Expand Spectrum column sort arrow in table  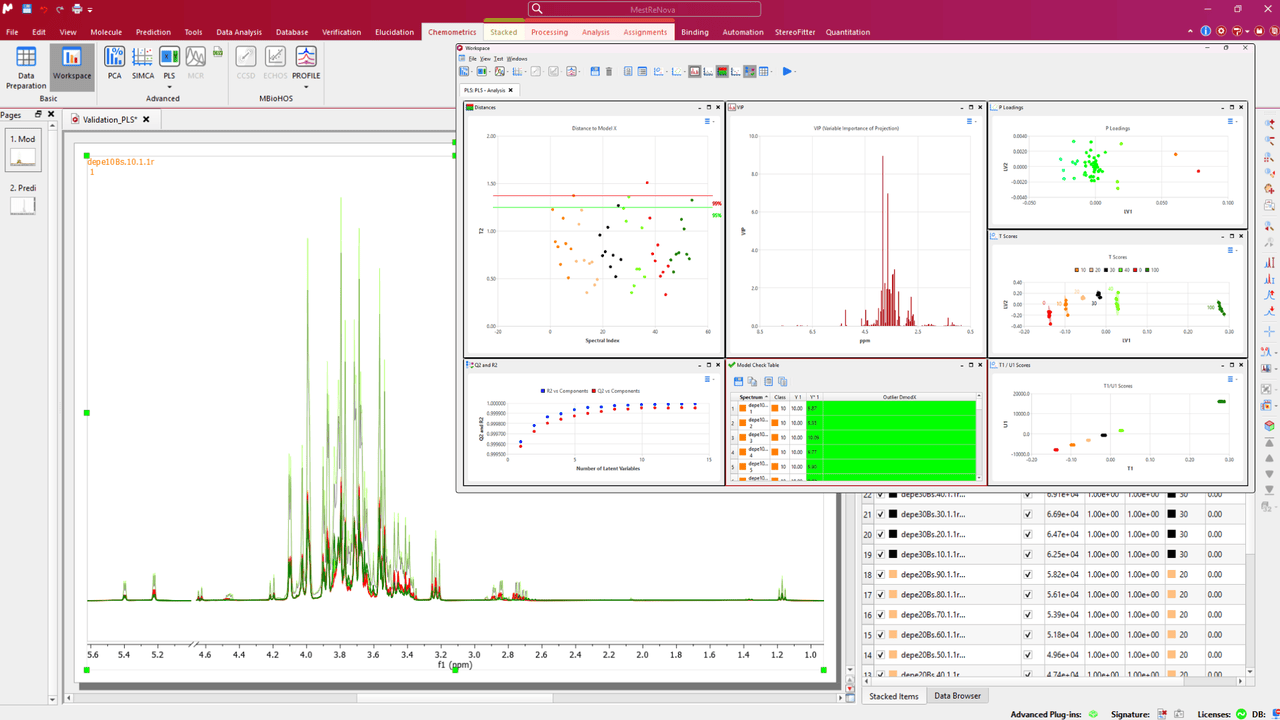point(767,397)
